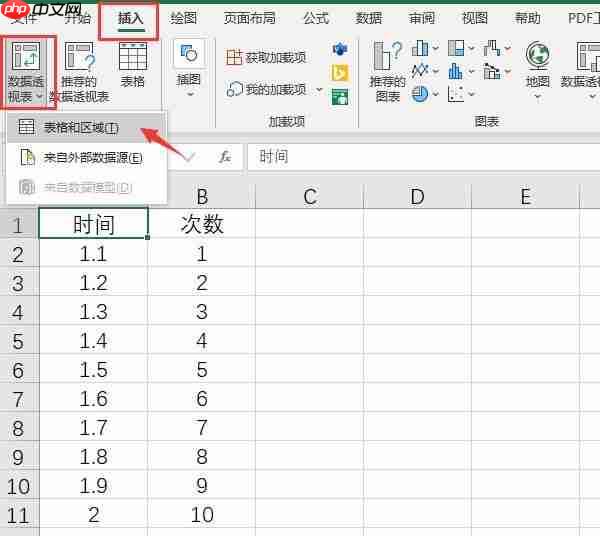Click the People Graph add-in icon
The image size is (600, 536).
pyautogui.click(x=340, y=96)
